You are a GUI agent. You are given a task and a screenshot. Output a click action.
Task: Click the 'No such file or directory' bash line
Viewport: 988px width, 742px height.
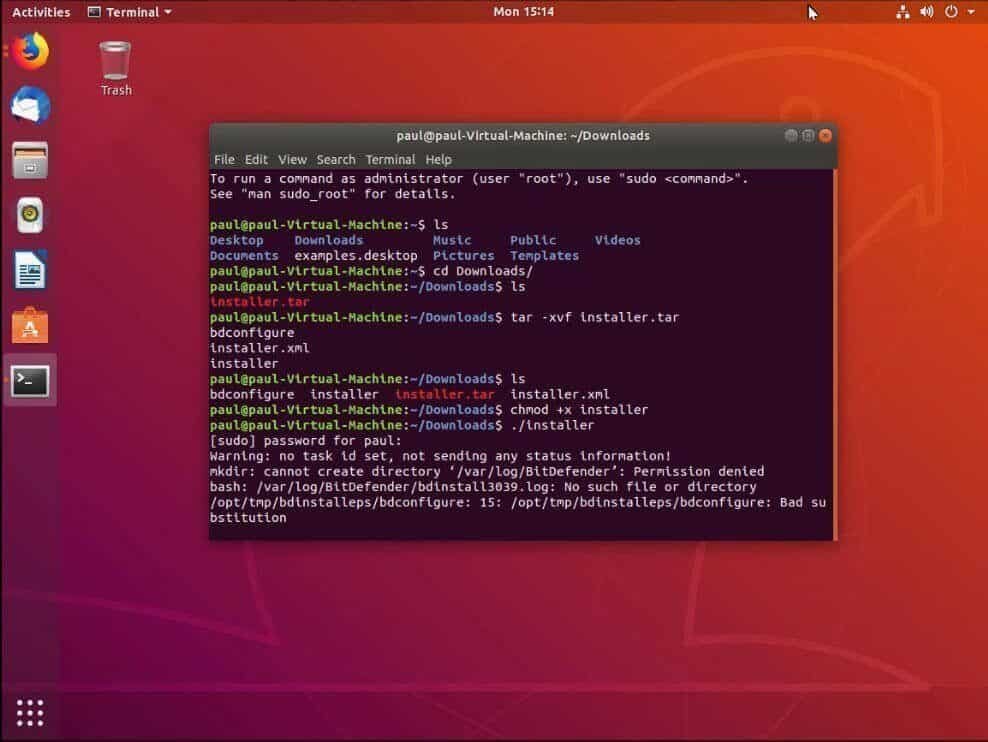(483, 487)
